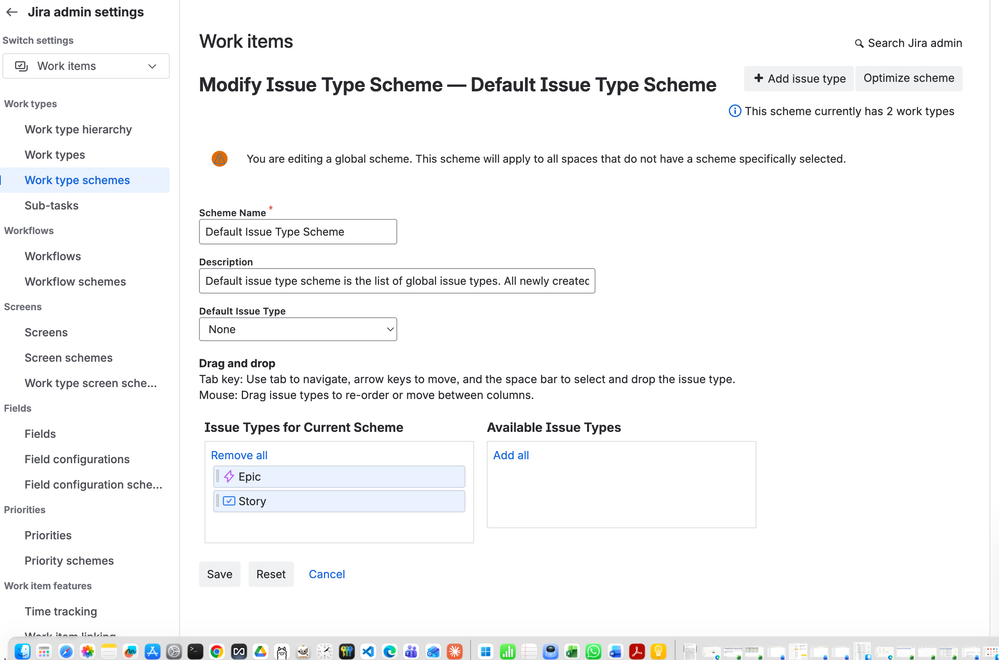Cancel editing the scheme
Screen dimensions: 999x660
(x=327, y=574)
